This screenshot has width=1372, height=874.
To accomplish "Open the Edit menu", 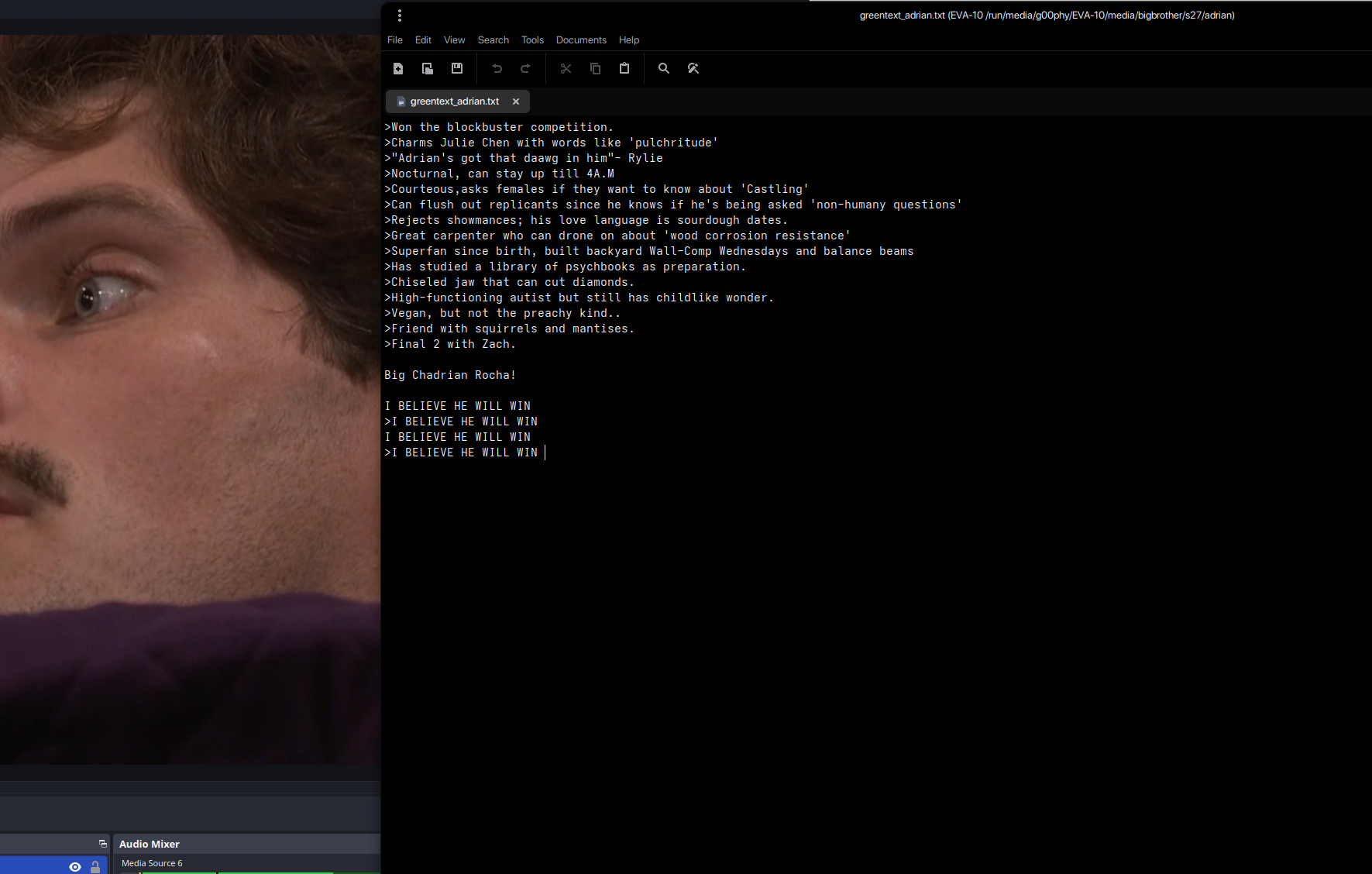I will (423, 40).
